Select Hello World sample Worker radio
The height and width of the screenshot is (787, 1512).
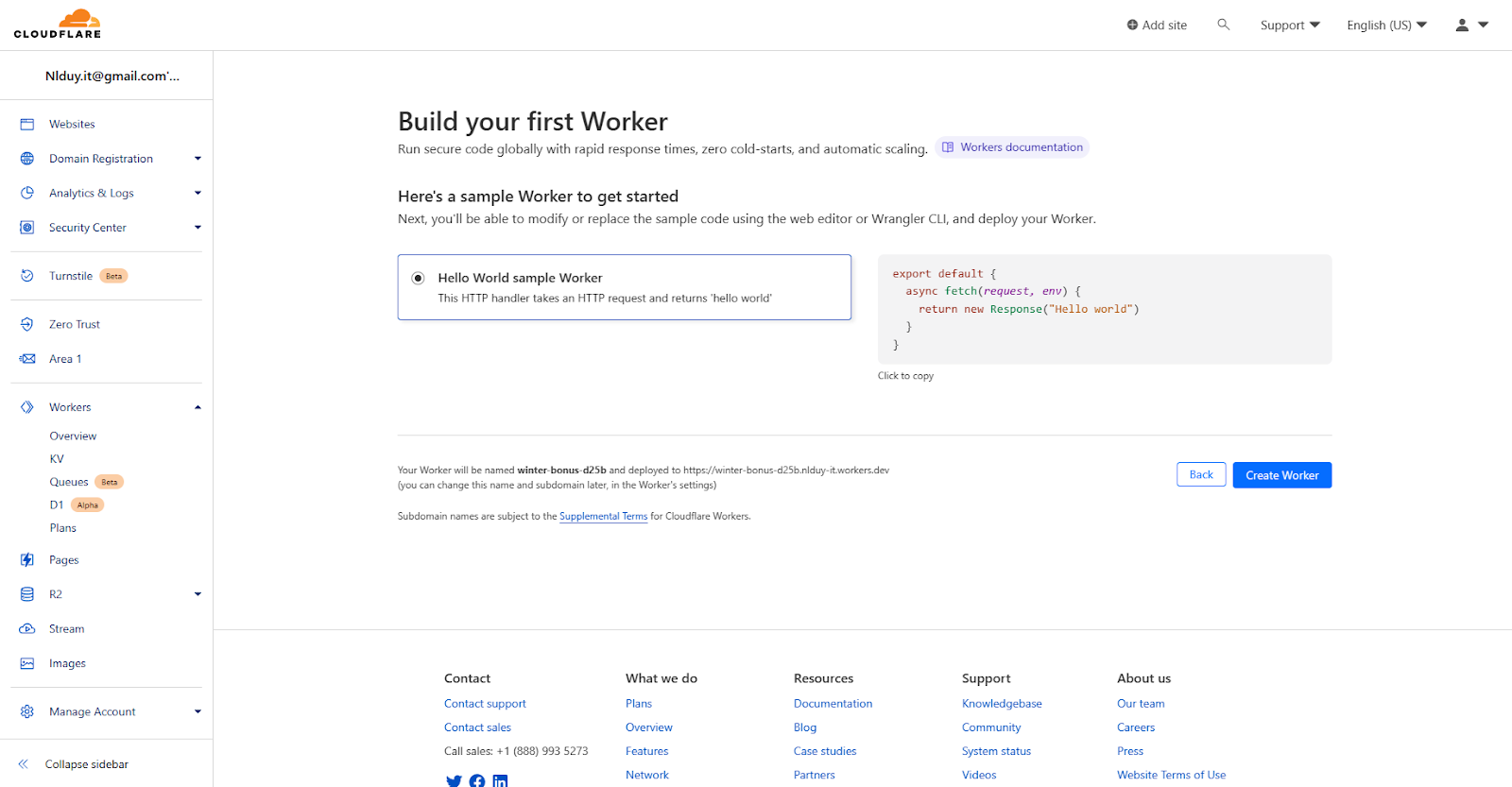pos(418,278)
